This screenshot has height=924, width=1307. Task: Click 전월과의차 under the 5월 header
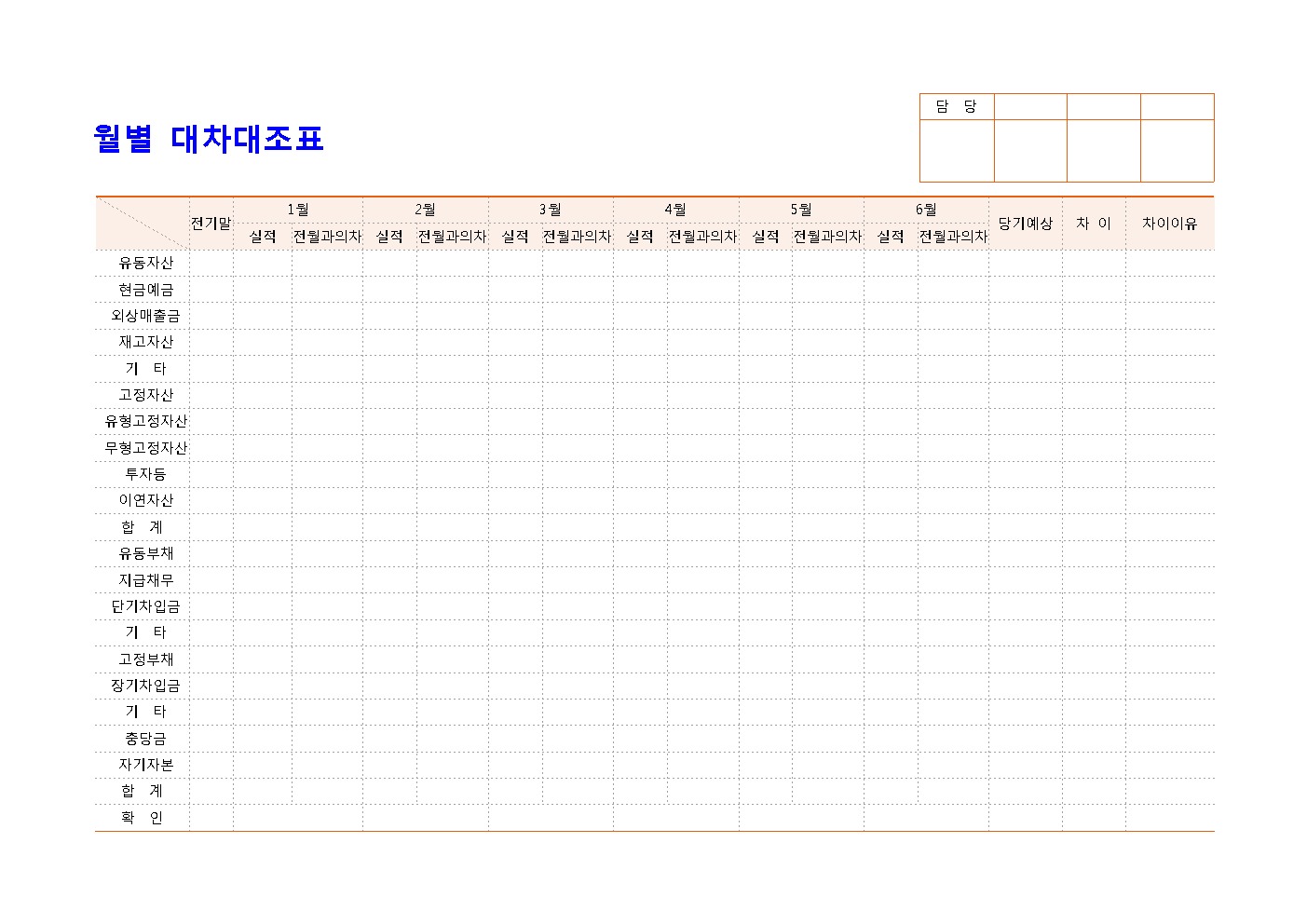(x=827, y=237)
